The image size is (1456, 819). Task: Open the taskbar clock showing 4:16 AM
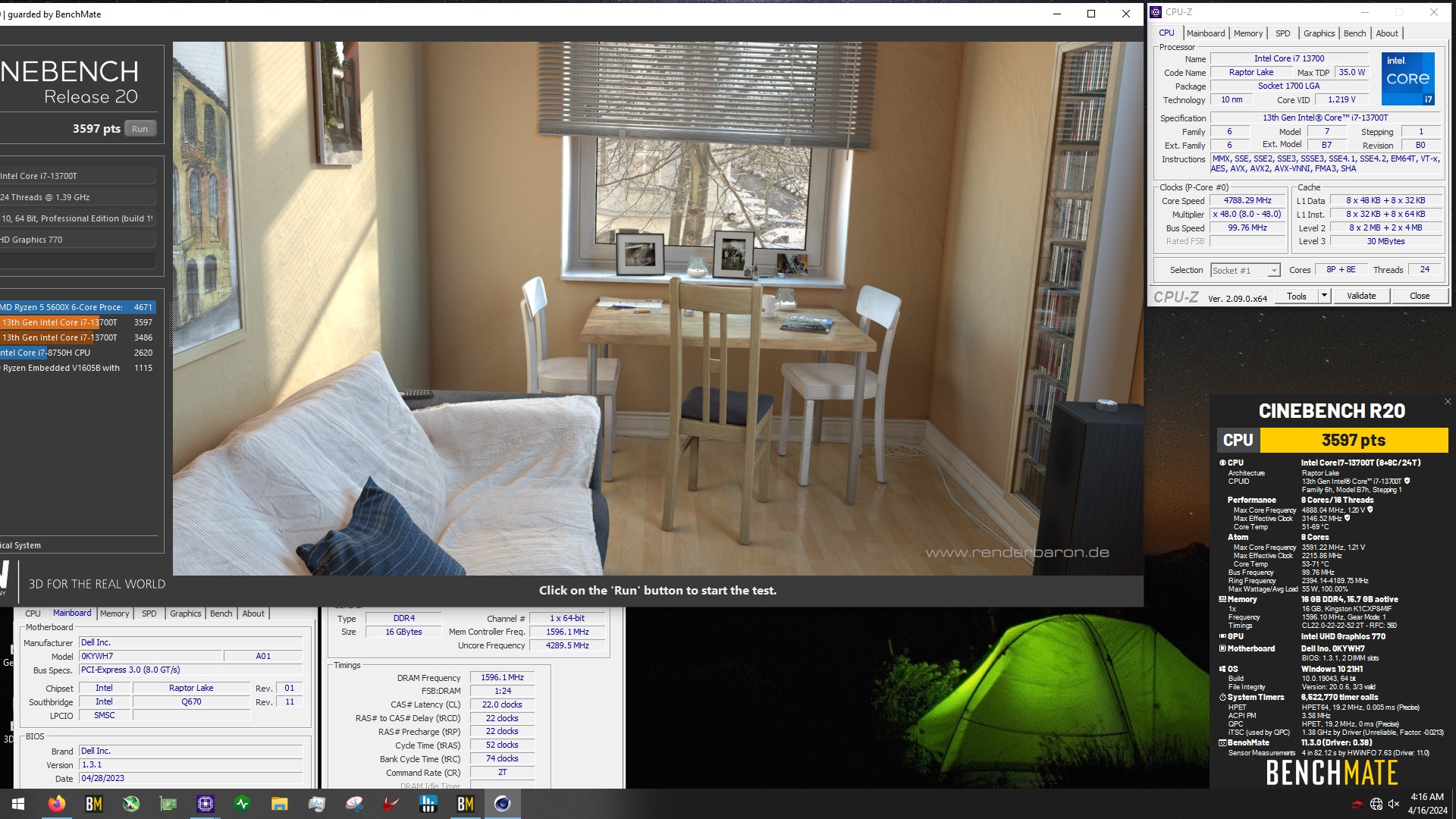point(1427,804)
